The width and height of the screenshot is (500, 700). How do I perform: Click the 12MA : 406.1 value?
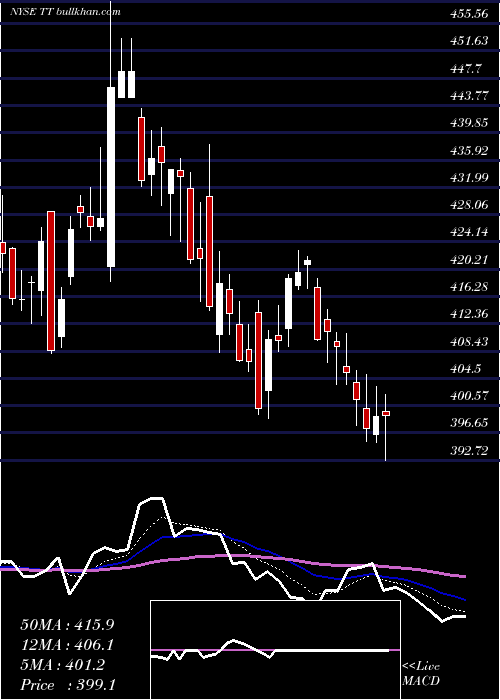[x=67, y=645]
